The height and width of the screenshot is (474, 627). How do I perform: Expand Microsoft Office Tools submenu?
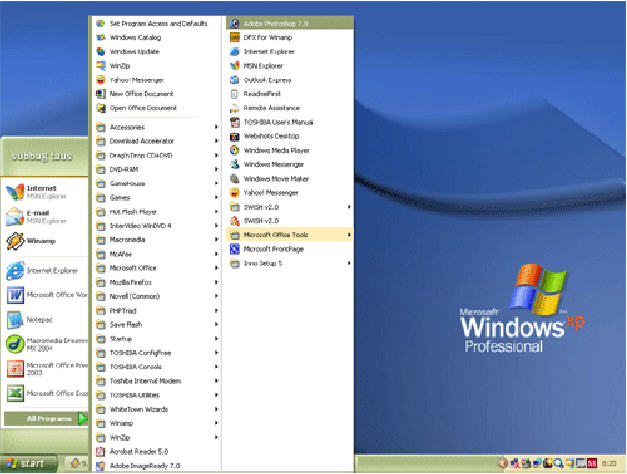click(x=290, y=234)
